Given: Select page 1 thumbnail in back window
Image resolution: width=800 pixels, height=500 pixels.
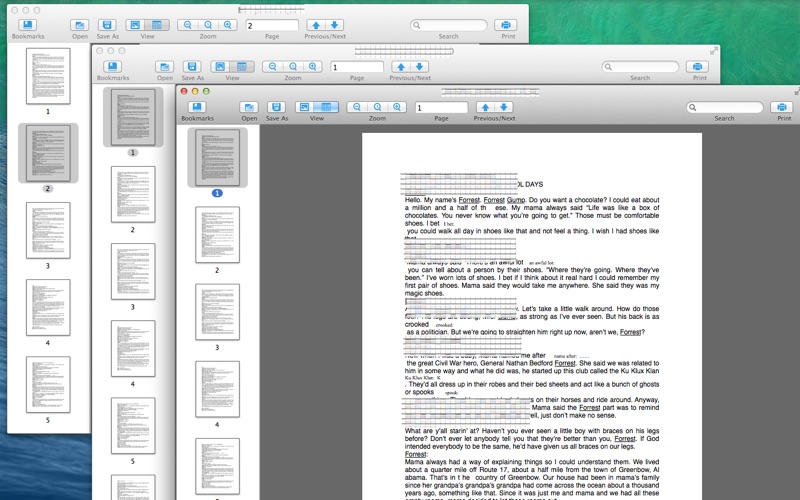Looking at the screenshot, I should [x=48, y=76].
